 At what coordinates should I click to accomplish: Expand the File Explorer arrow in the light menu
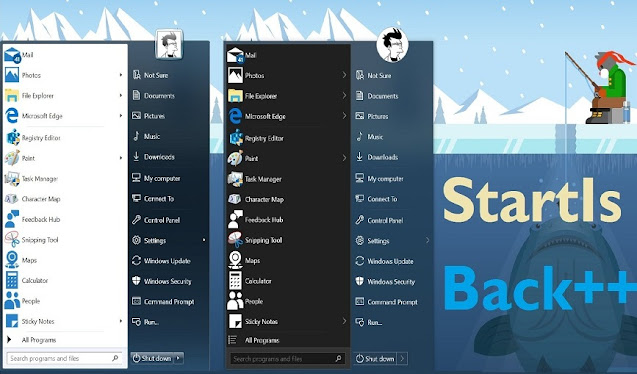(x=121, y=95)
